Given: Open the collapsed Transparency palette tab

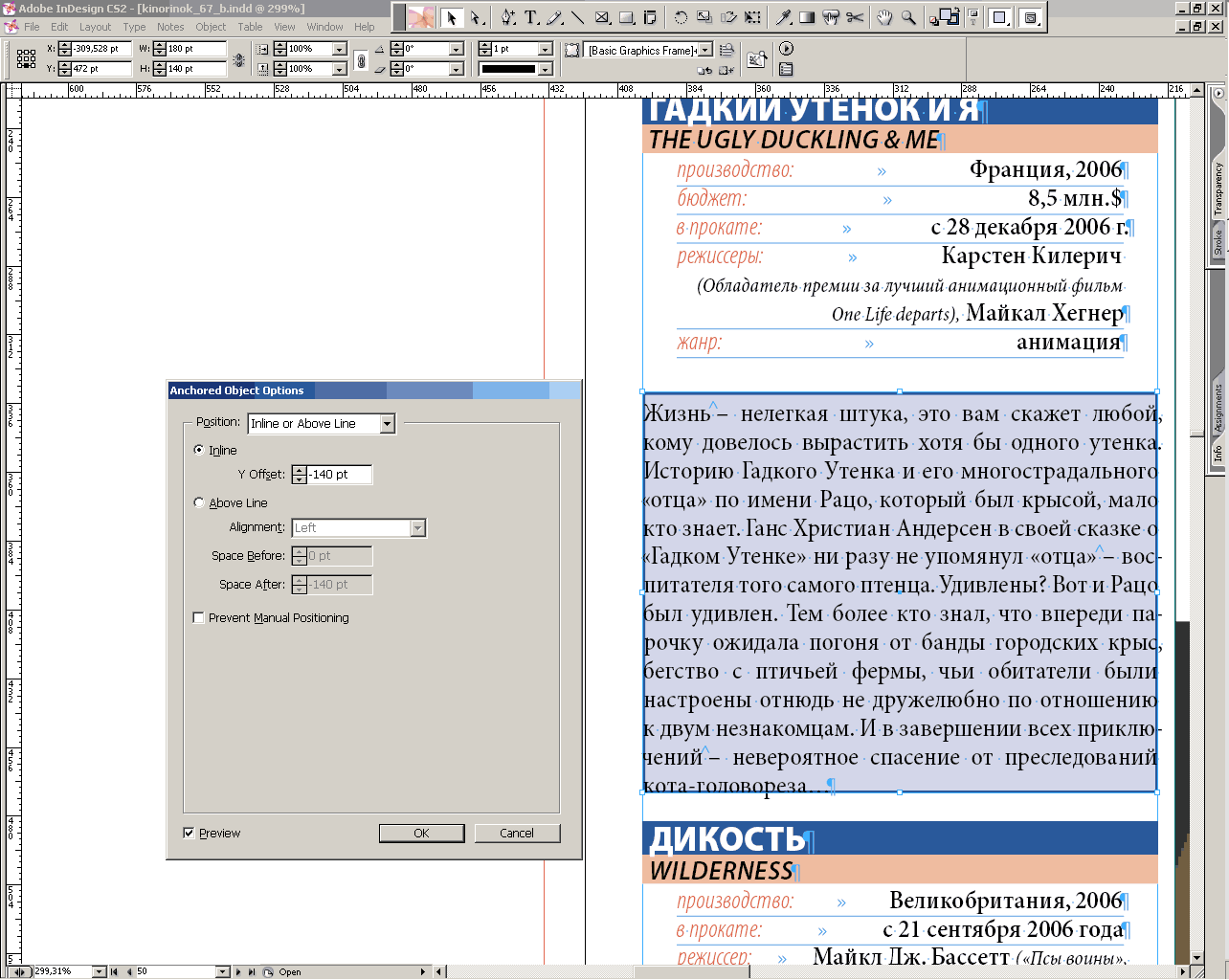Looking at the screenshot, I should pos(1218,188).
